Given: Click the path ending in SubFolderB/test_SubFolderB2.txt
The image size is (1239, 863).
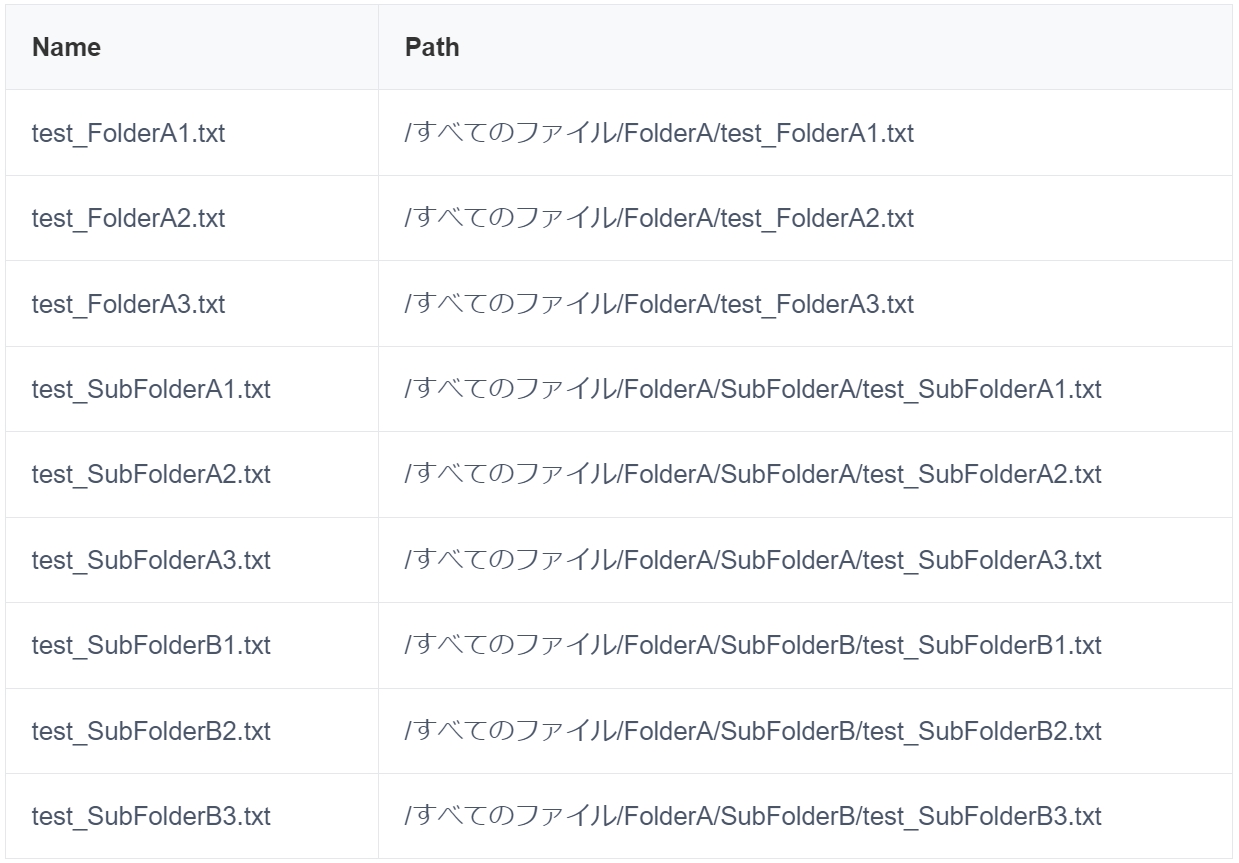Looking at the screenshot, I should click(753, 731).
